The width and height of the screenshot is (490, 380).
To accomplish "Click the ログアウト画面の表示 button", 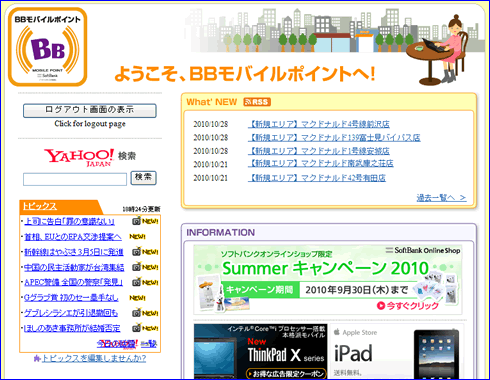I will pos(90,110).
